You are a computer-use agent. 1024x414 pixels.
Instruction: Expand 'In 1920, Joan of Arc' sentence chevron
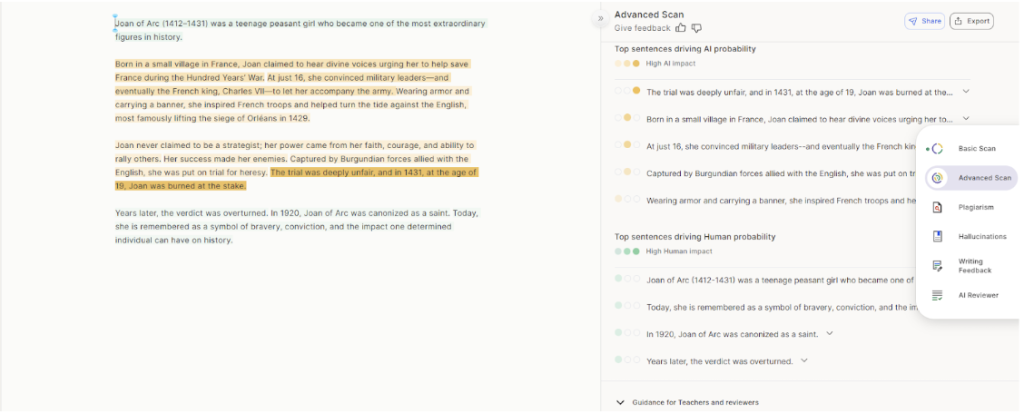829,333
